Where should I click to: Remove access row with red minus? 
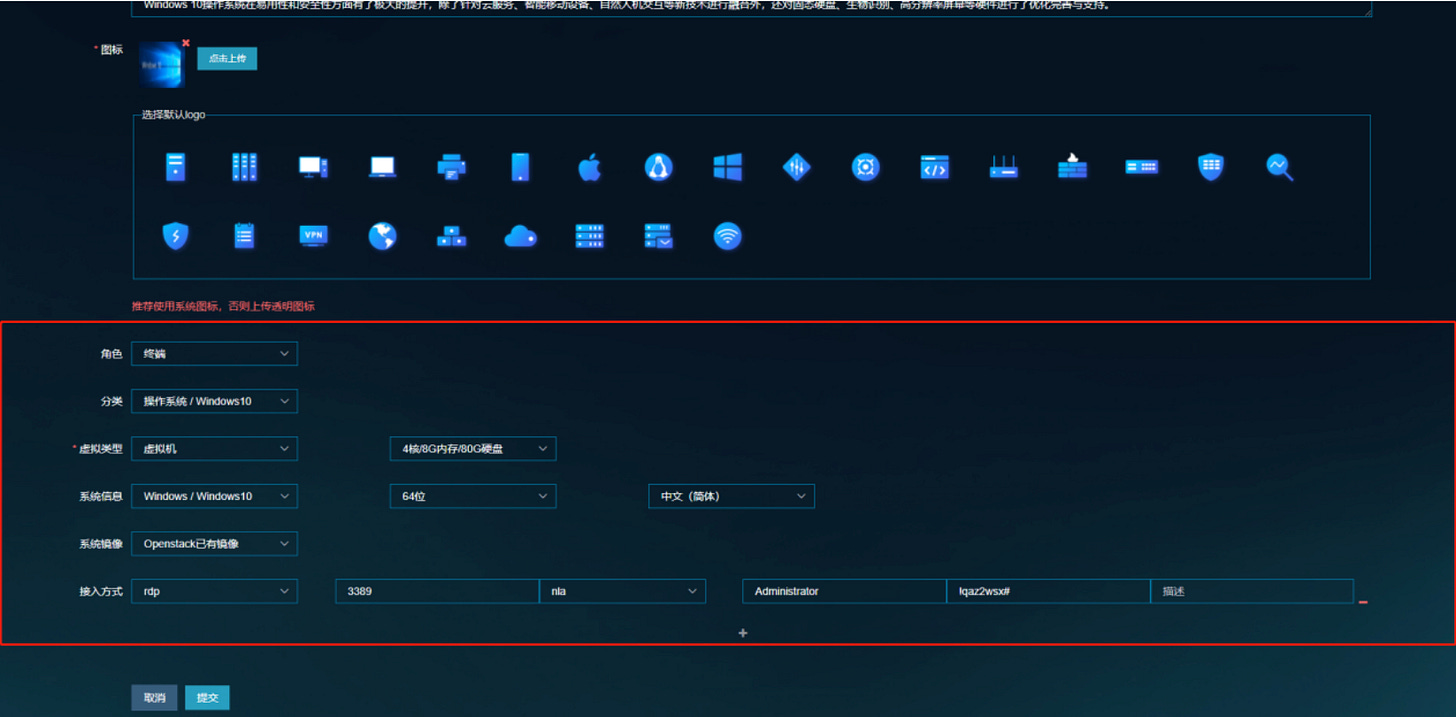click(x=1363, y=602)
